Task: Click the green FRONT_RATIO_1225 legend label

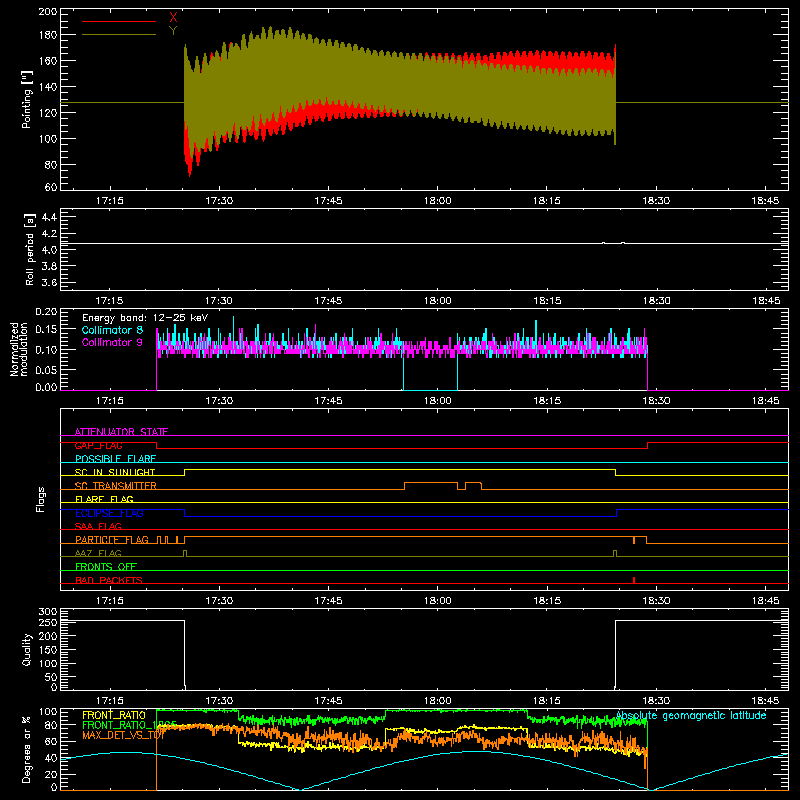Action: click(129, 725)
